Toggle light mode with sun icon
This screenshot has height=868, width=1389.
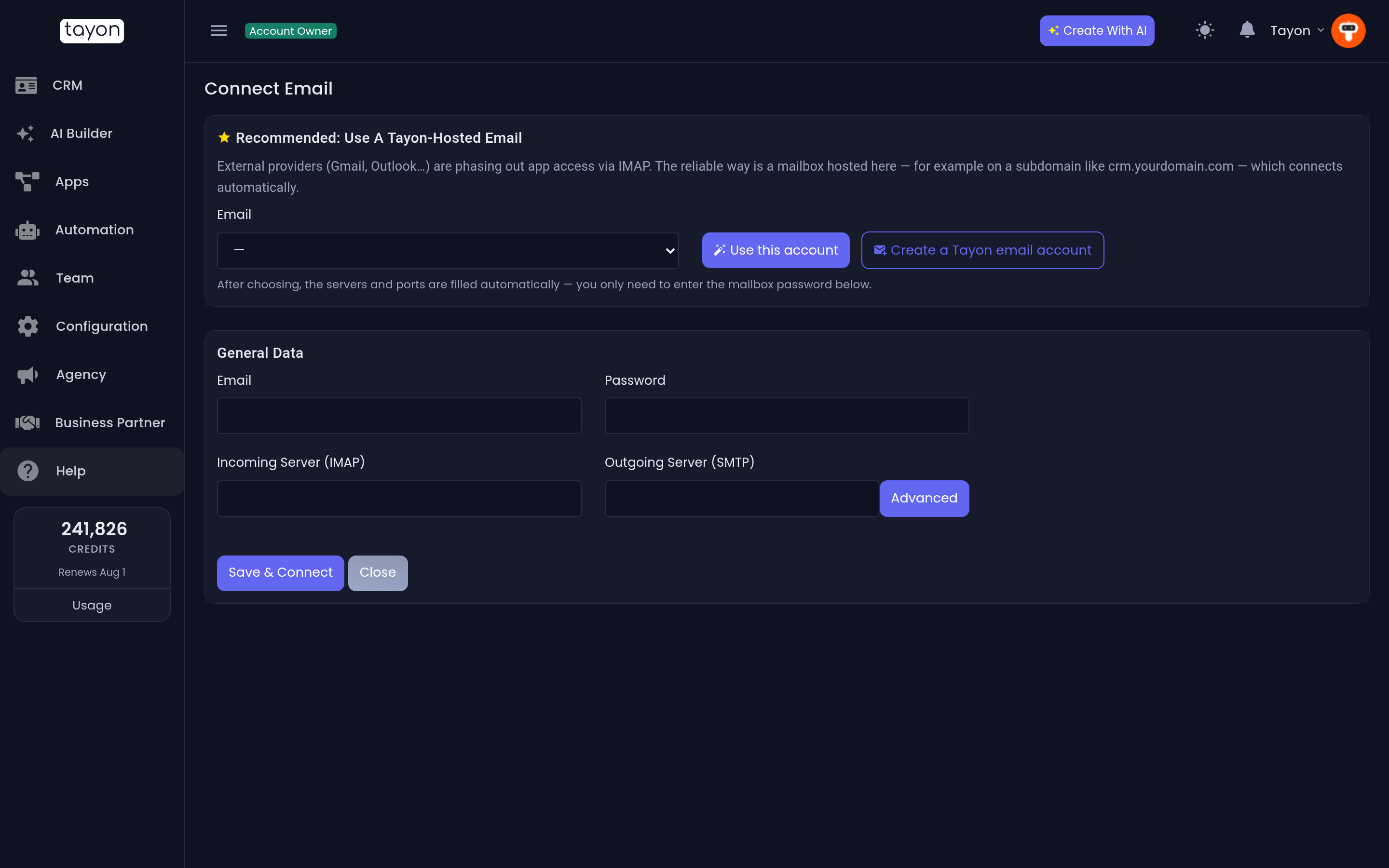click(x=1205, y=30)
